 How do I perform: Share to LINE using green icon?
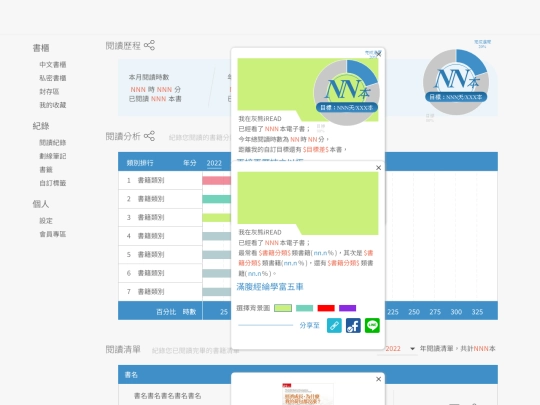(x=372, y=325)
